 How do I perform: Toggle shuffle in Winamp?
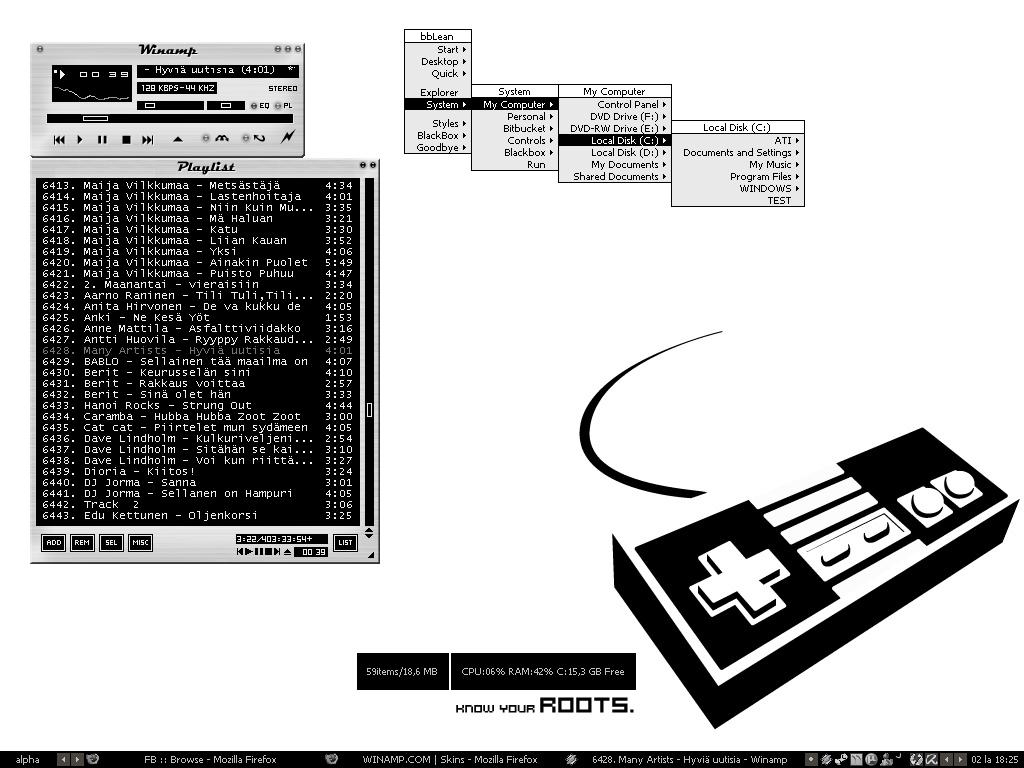216,138
